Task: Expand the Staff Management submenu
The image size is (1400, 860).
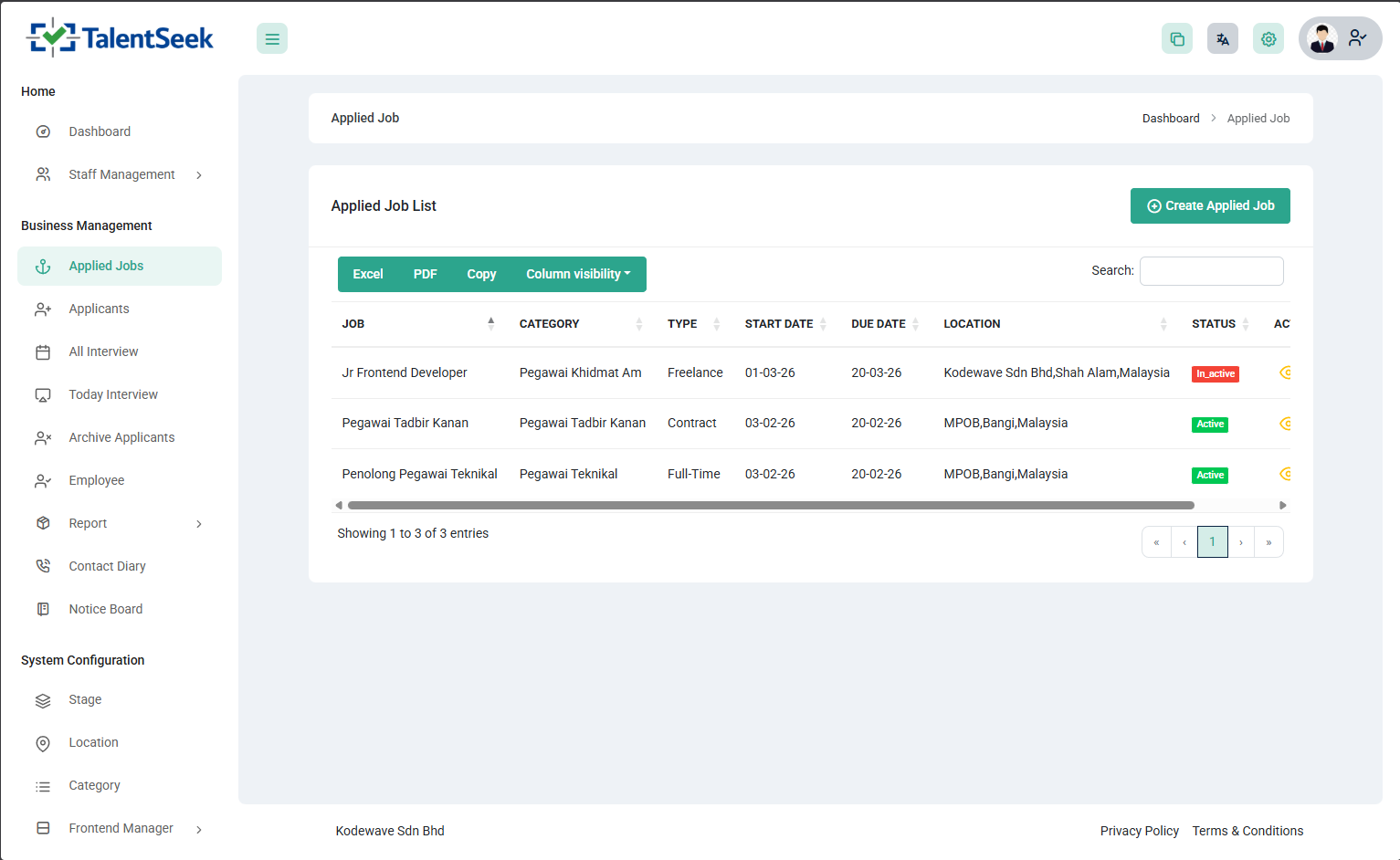Action: [121, 174]
